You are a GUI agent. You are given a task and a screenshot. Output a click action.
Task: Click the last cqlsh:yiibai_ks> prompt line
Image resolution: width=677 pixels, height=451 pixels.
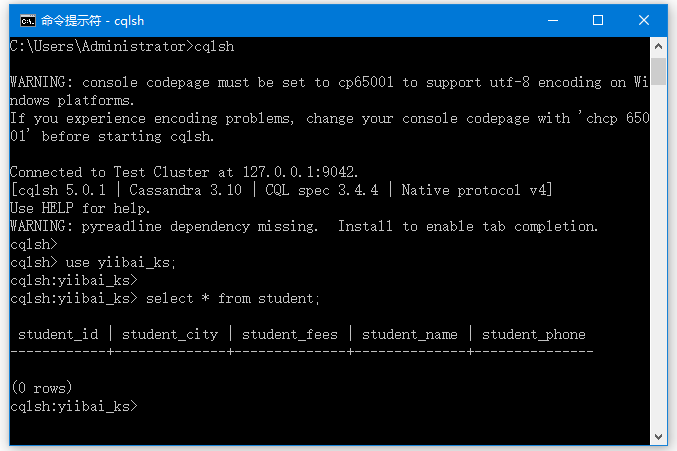pyautogui.click(x=73, y=406)
